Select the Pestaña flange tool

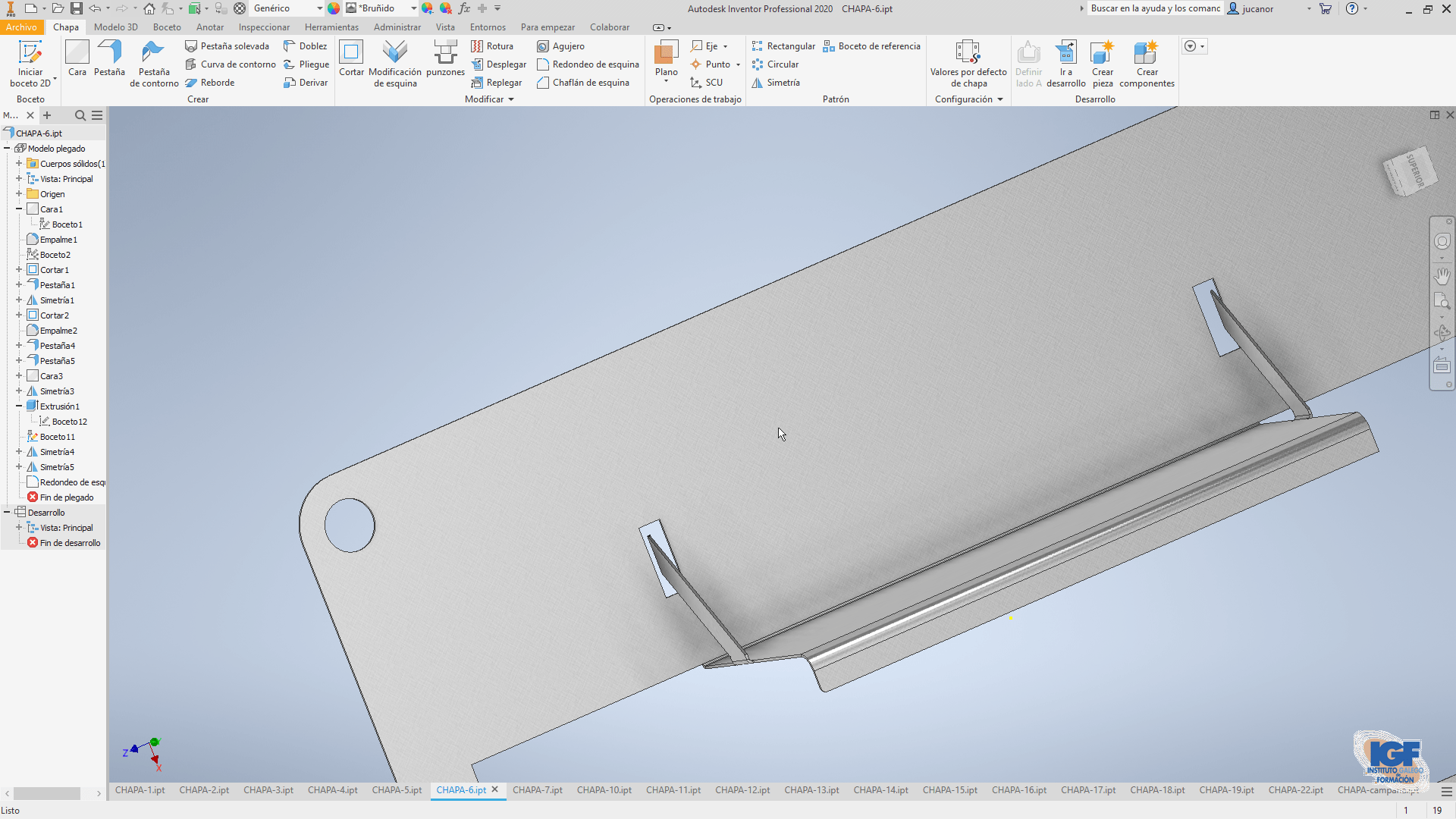pyautogui.click(x=109, y=59)
